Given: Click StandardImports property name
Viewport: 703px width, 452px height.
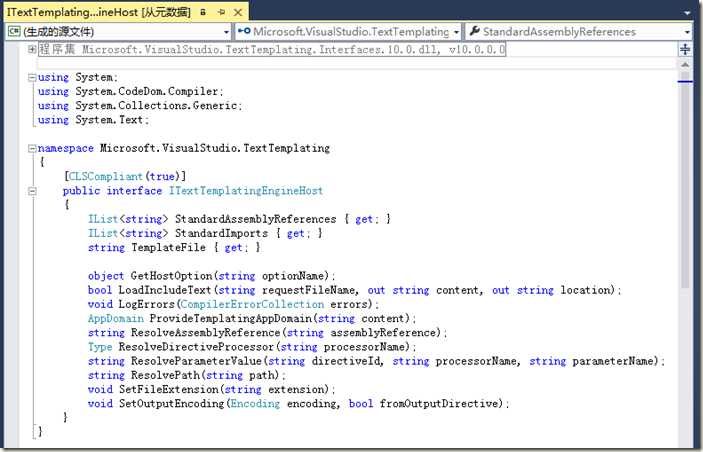Looking at the screenshot, I should point(221,234).
